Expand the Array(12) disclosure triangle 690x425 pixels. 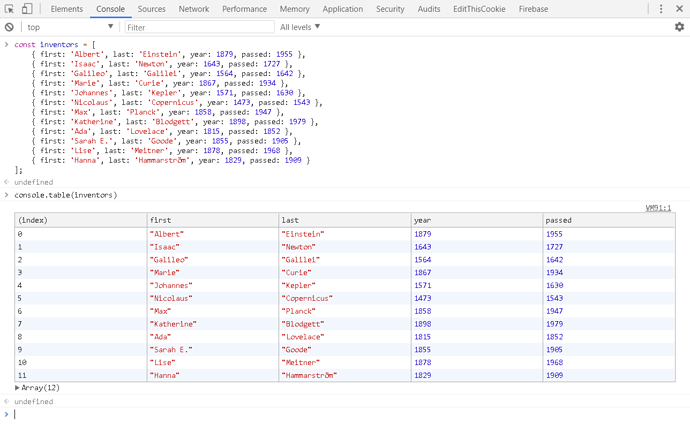pyautogui.click(x=18, y=387)
